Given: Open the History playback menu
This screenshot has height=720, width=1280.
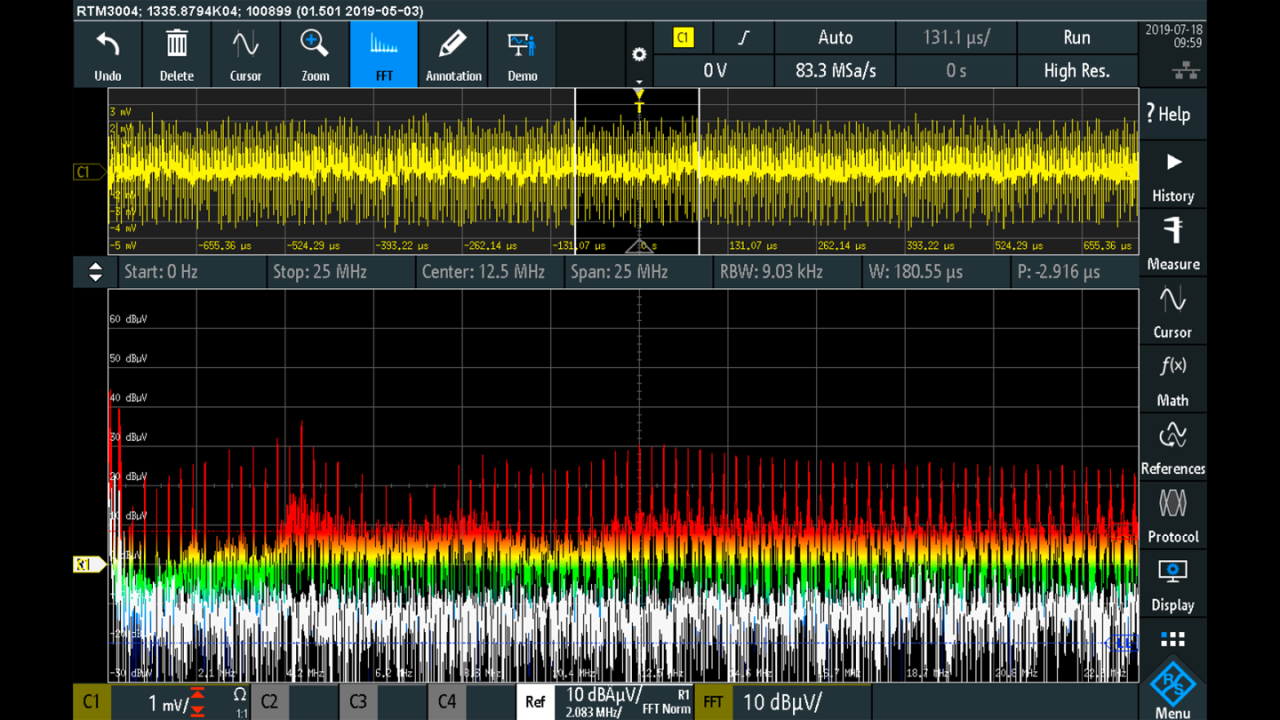Looking at the screenshot, I should pos(1173,176).
